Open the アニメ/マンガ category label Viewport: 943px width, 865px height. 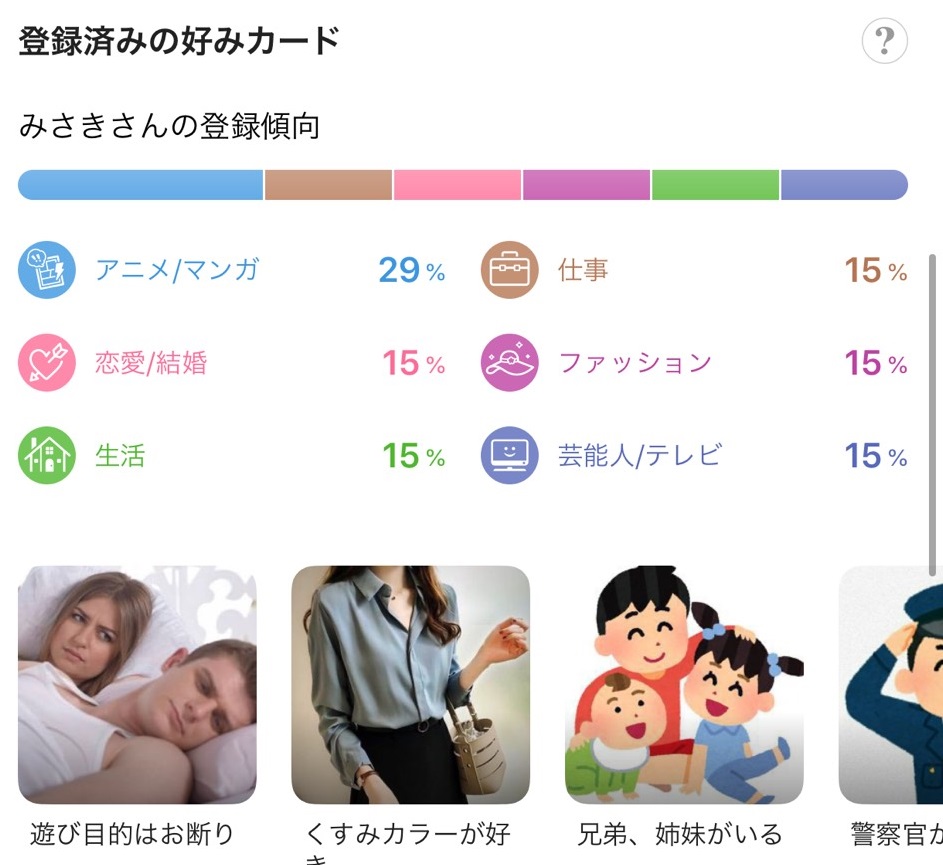(x=177, y=270)
